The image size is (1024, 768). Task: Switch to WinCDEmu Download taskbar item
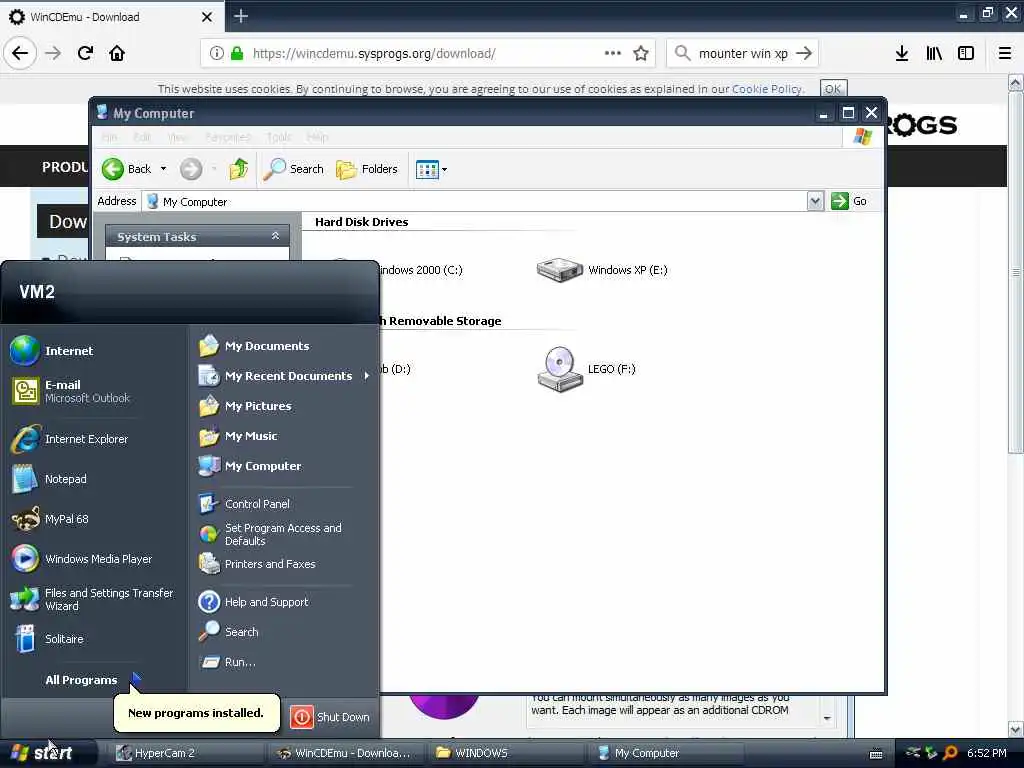tap(347, 753)
